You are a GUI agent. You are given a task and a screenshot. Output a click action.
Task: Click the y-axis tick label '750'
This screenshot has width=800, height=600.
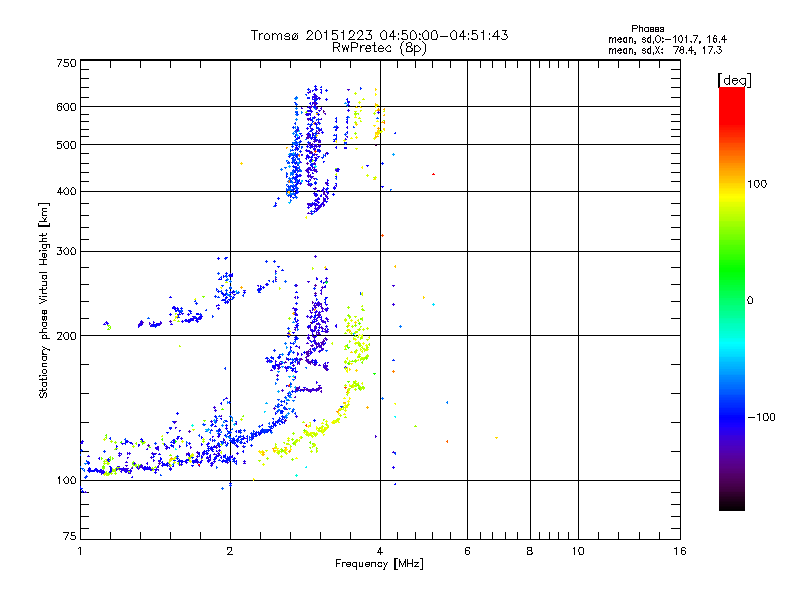[66, 63]
